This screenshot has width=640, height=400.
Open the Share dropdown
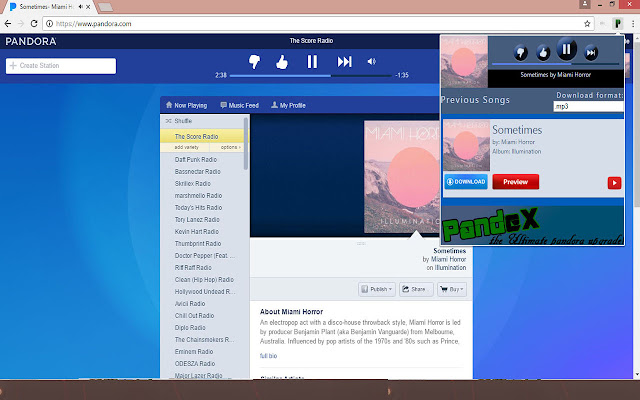(x=416, y=289)
